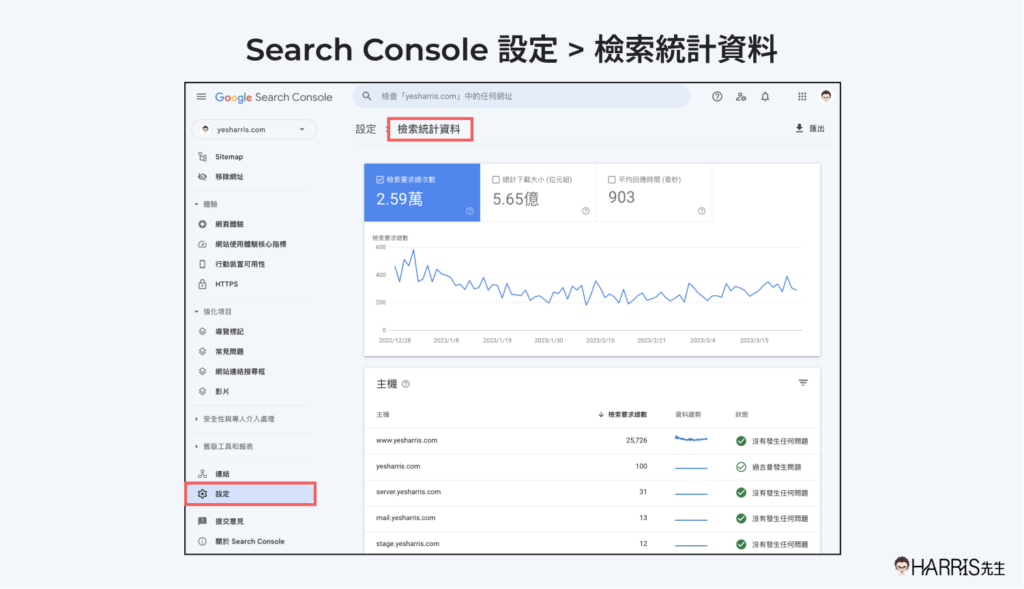Viewport: 1024px width, 589px height.
Task: Click the 設定 breadcrumb link
Action: click(x=366, y=129)
